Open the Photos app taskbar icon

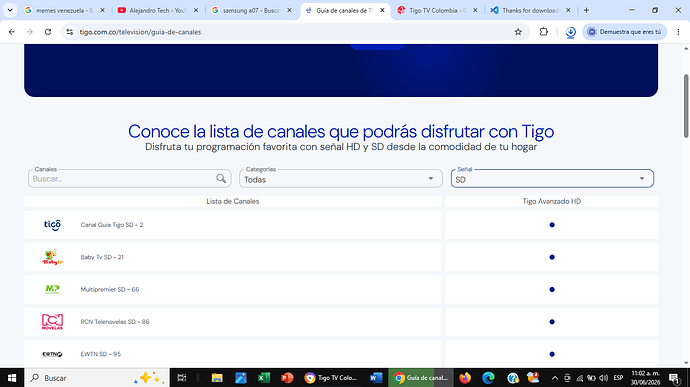(x=241, y=378)
